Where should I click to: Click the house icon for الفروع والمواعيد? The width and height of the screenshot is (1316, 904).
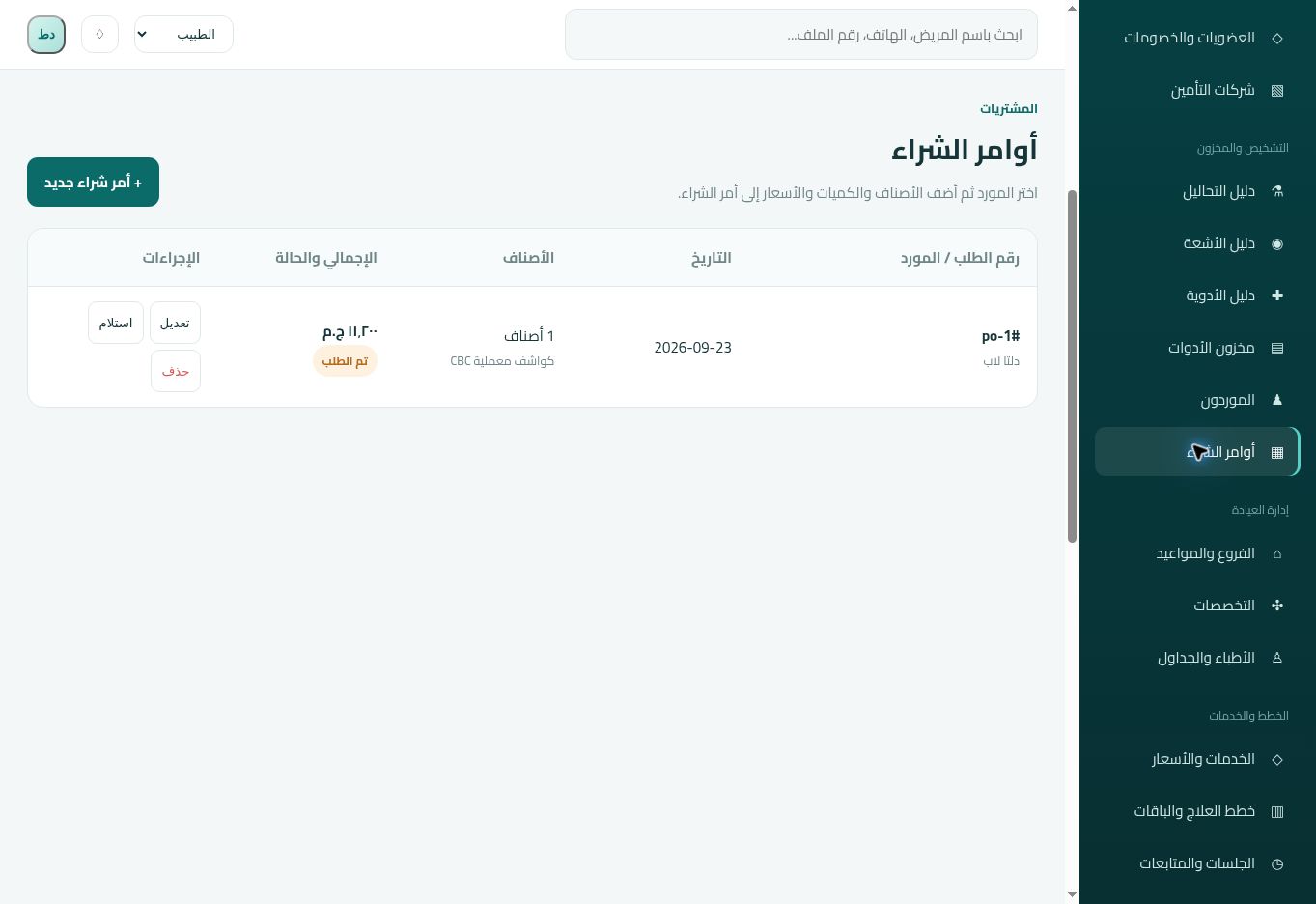point(1277,553)
